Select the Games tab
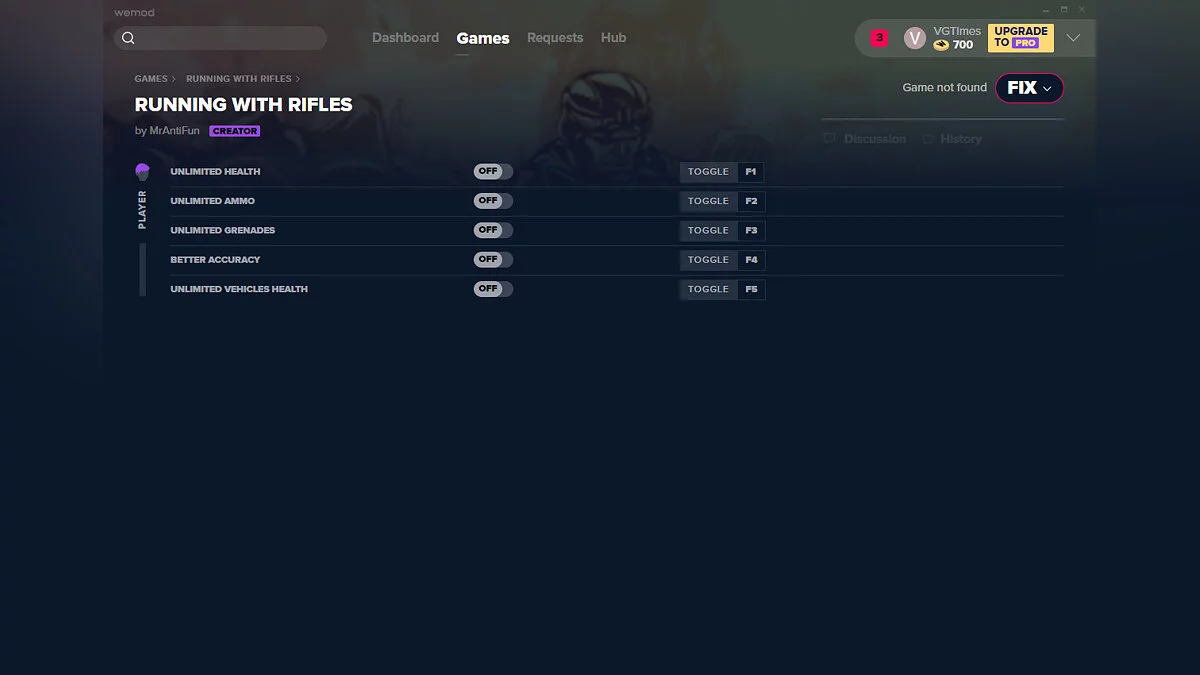1200x675 pixels. pos(483,38)
